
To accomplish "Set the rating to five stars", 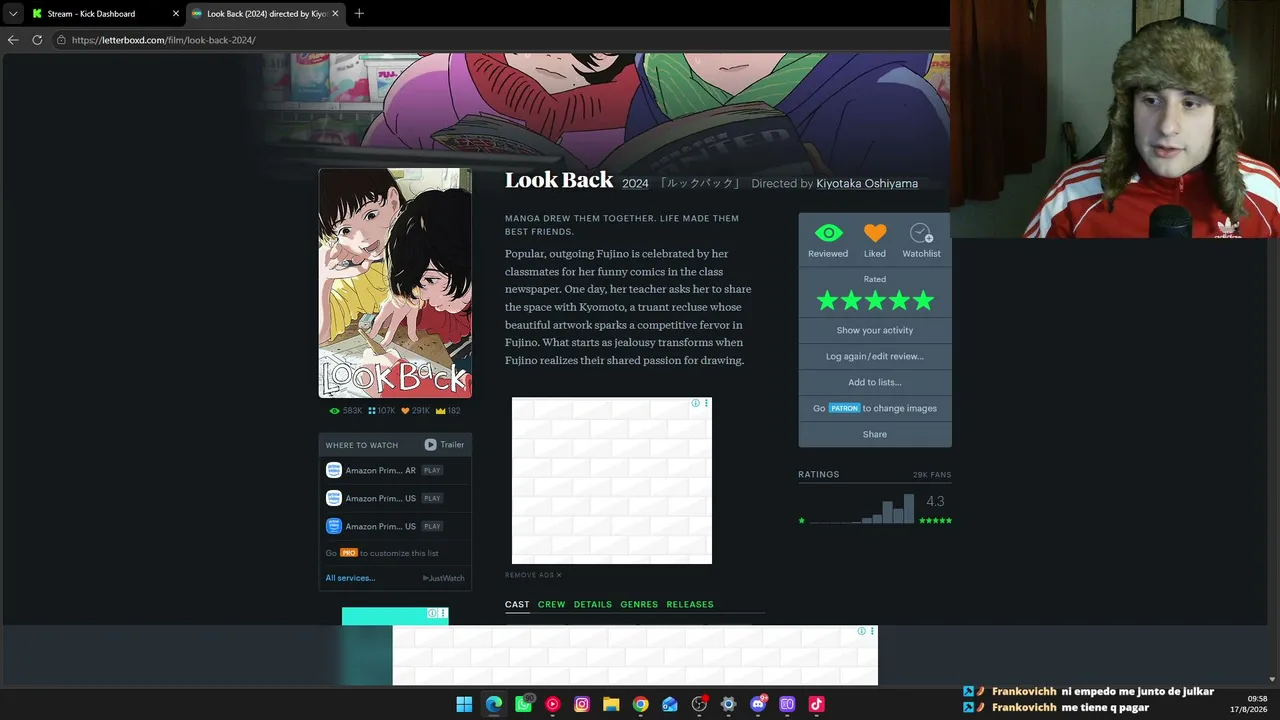I will coord(922,300).
